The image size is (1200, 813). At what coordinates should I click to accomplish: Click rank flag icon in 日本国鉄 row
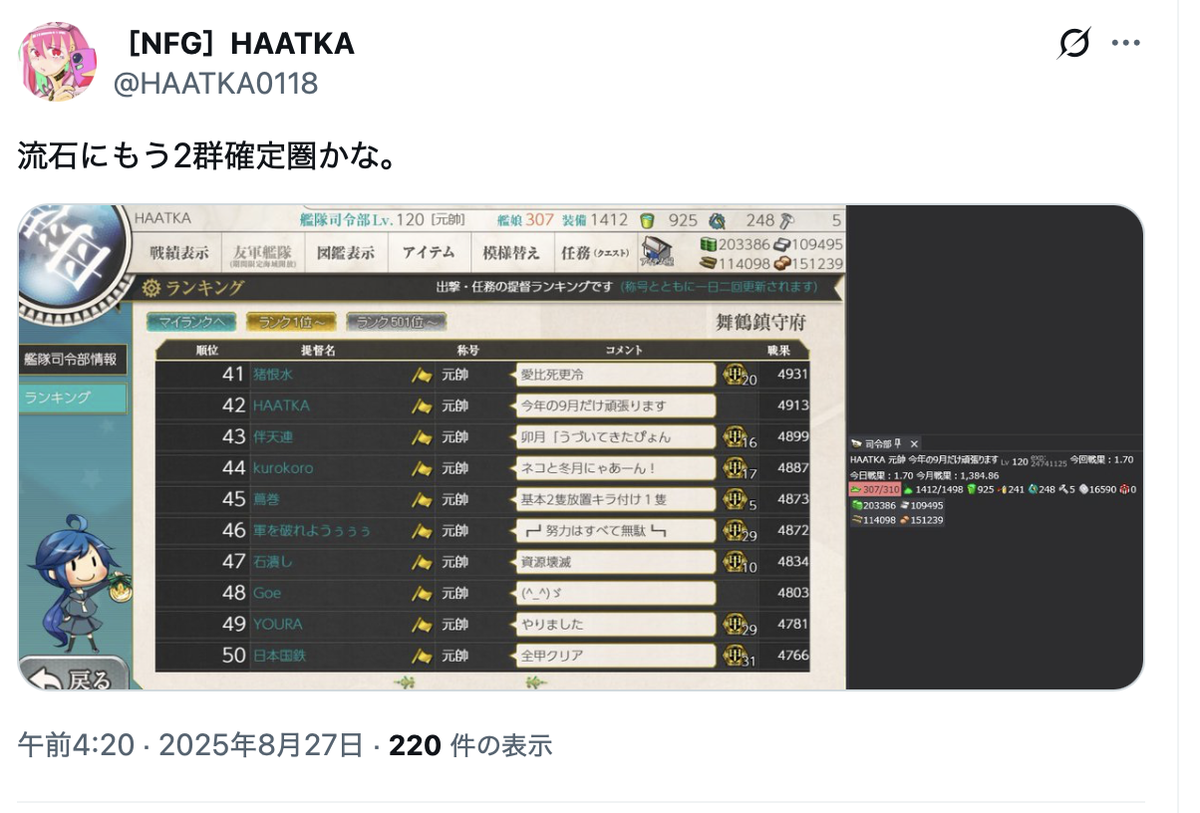(x=422, y=656)
